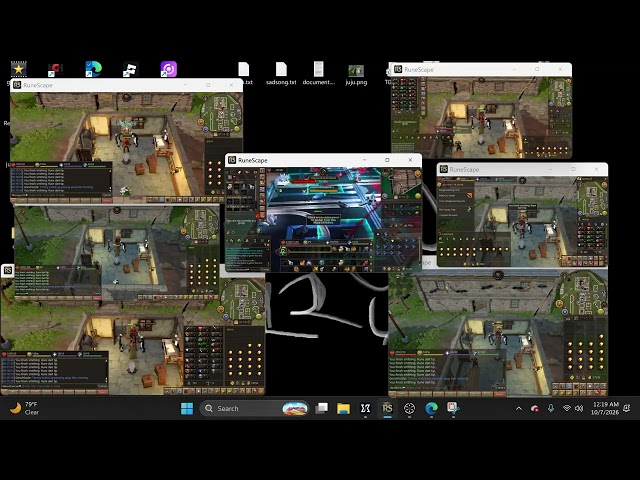Select the document... file on the desktop
This screenshot has width=640, height=480.
pos(319,73)
